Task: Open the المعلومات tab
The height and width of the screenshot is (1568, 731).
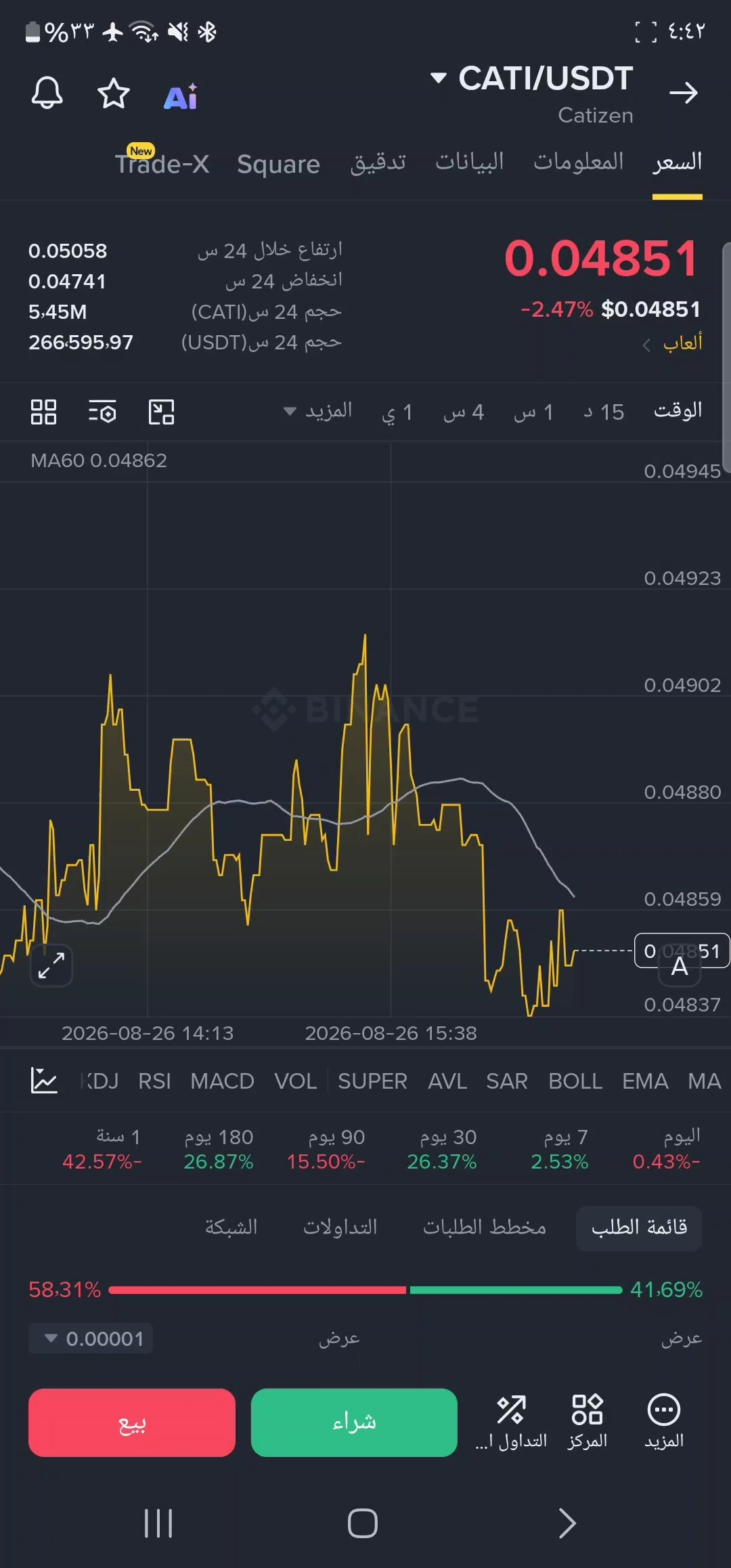Action: click(578, 162)
